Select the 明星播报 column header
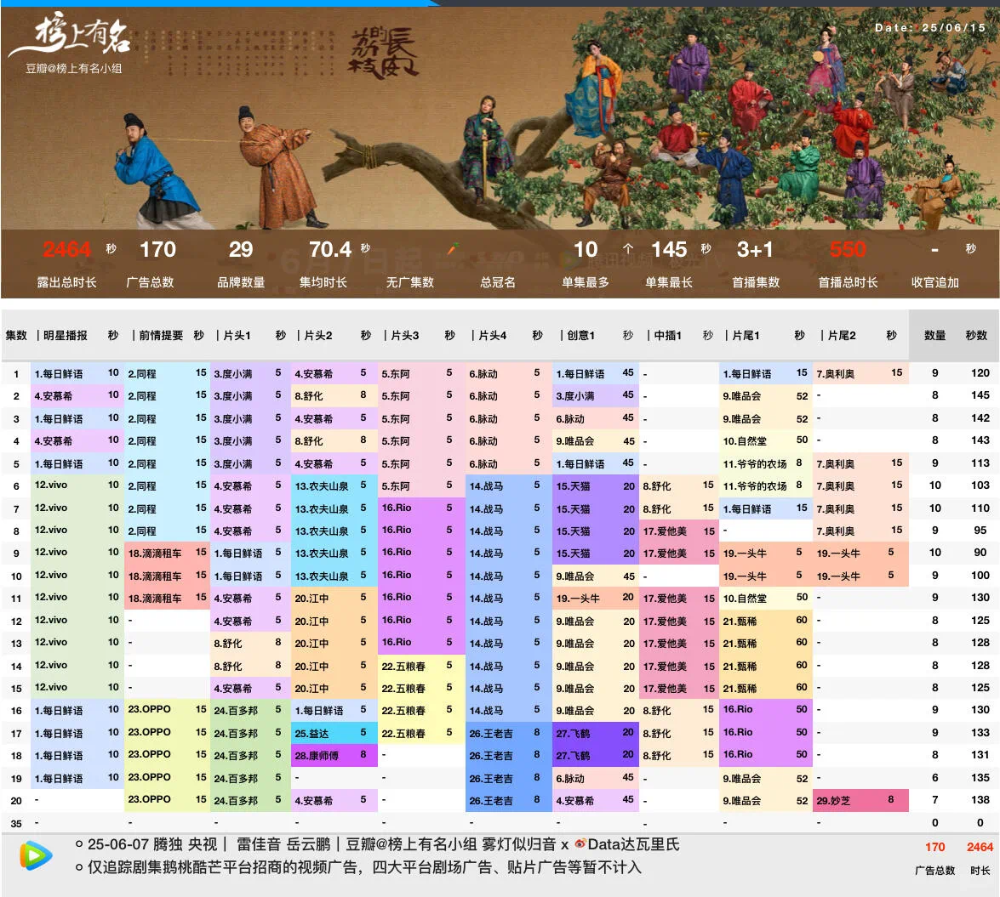The height and width of the screenshot is (897, 1000). coord(65,335)
